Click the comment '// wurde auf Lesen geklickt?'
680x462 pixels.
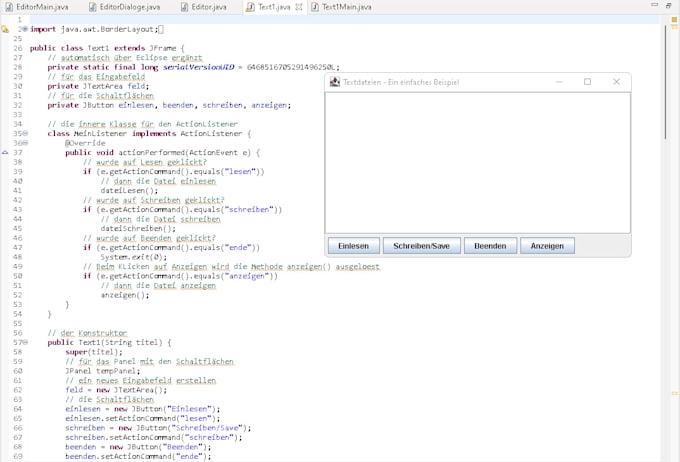point(145,162)
